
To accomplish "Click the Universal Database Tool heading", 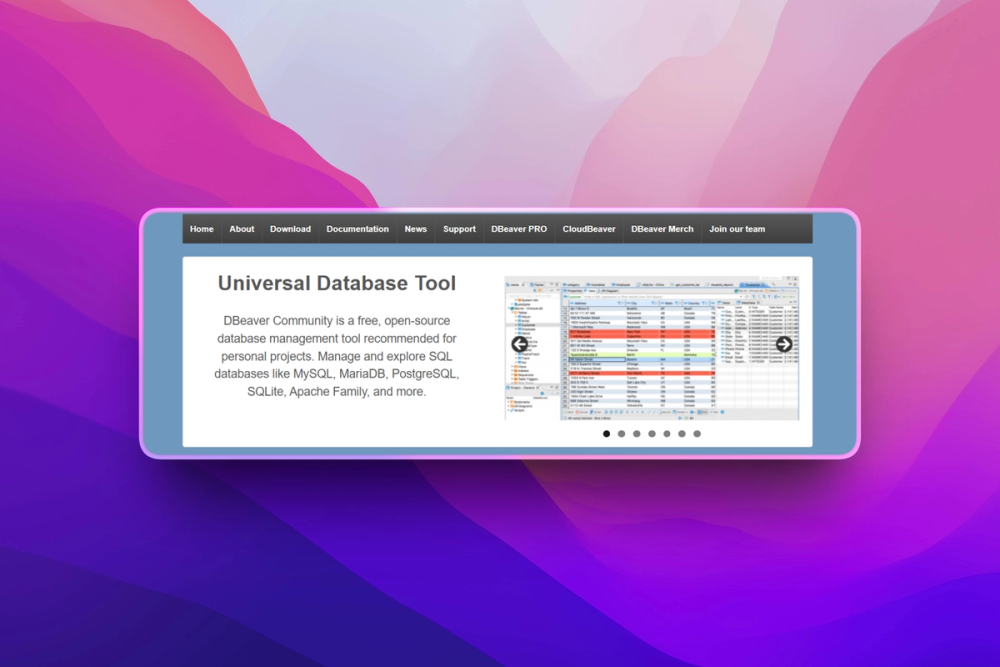I will point(337,283).
